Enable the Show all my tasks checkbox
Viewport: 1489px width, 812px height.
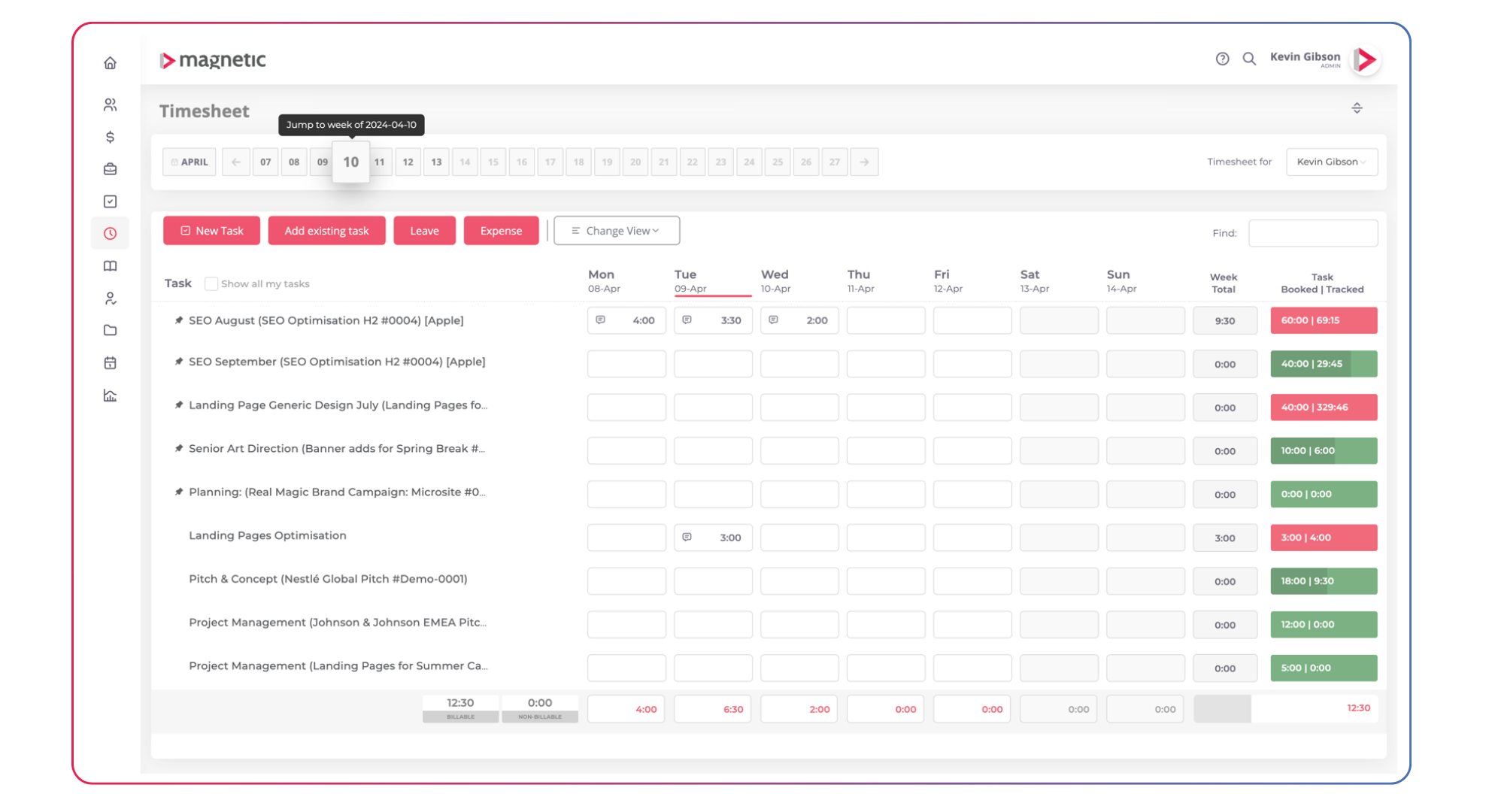211,283
